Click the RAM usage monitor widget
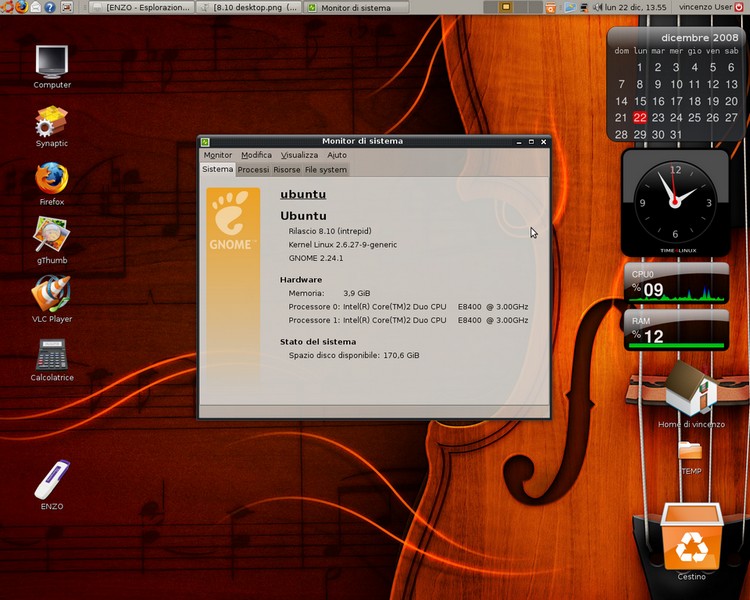Viewport: 750px width, 600px height. click(676, 330)
